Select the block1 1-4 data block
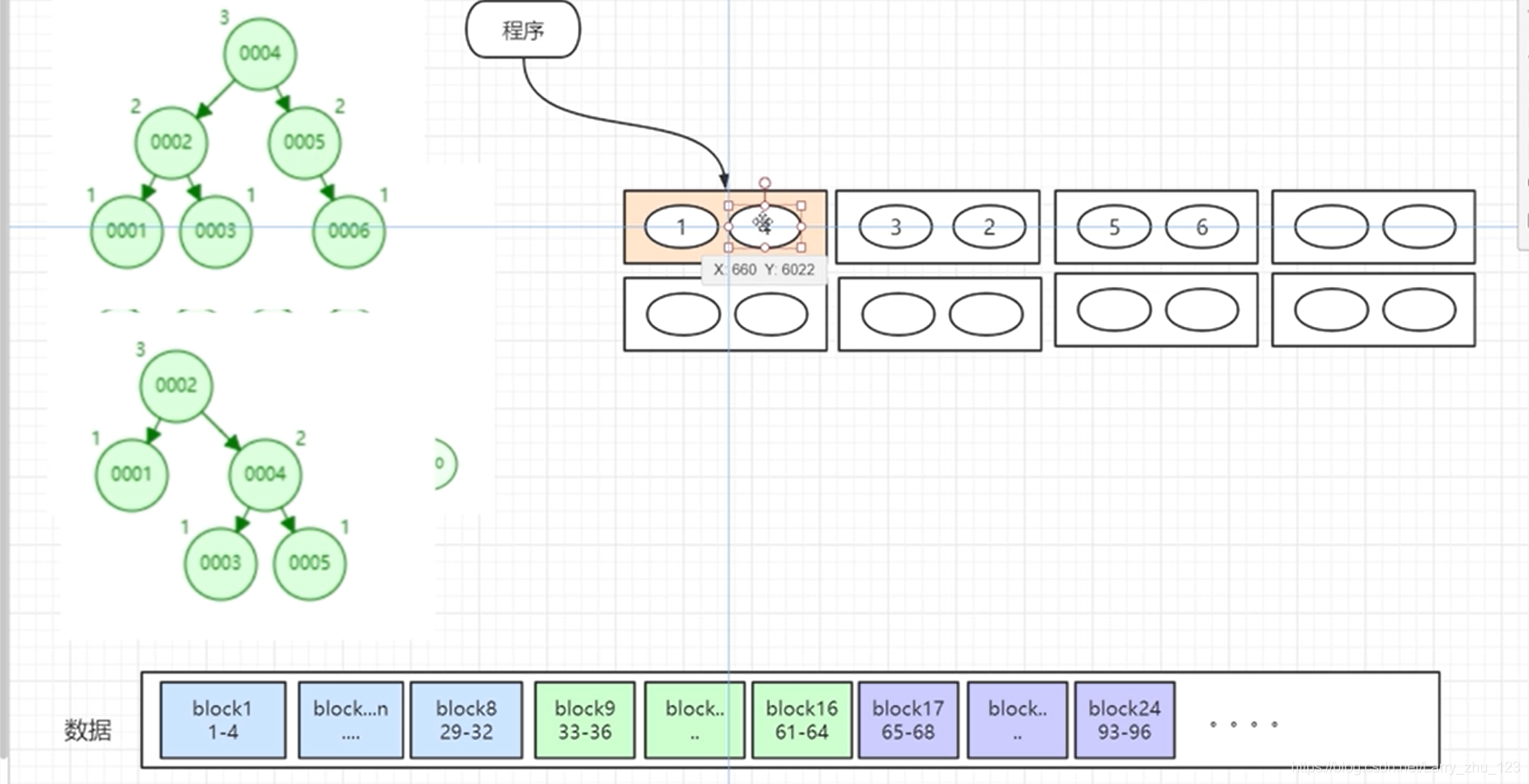The image size is (1529, 784). point(223,720)
